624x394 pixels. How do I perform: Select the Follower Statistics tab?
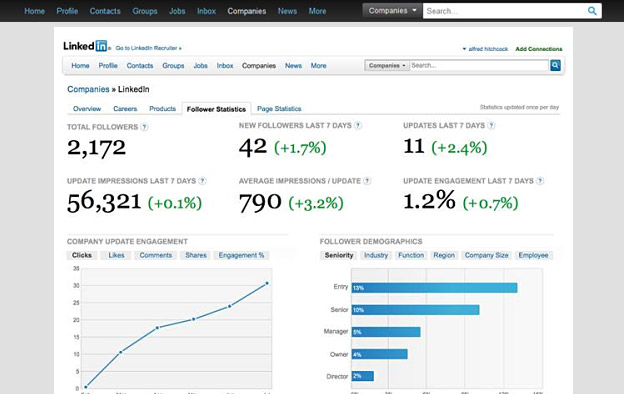[216, 109]
